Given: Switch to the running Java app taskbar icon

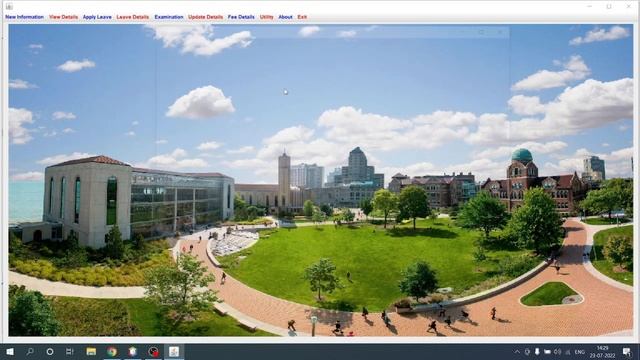Looking at the screenshot, I should point(174,351).
